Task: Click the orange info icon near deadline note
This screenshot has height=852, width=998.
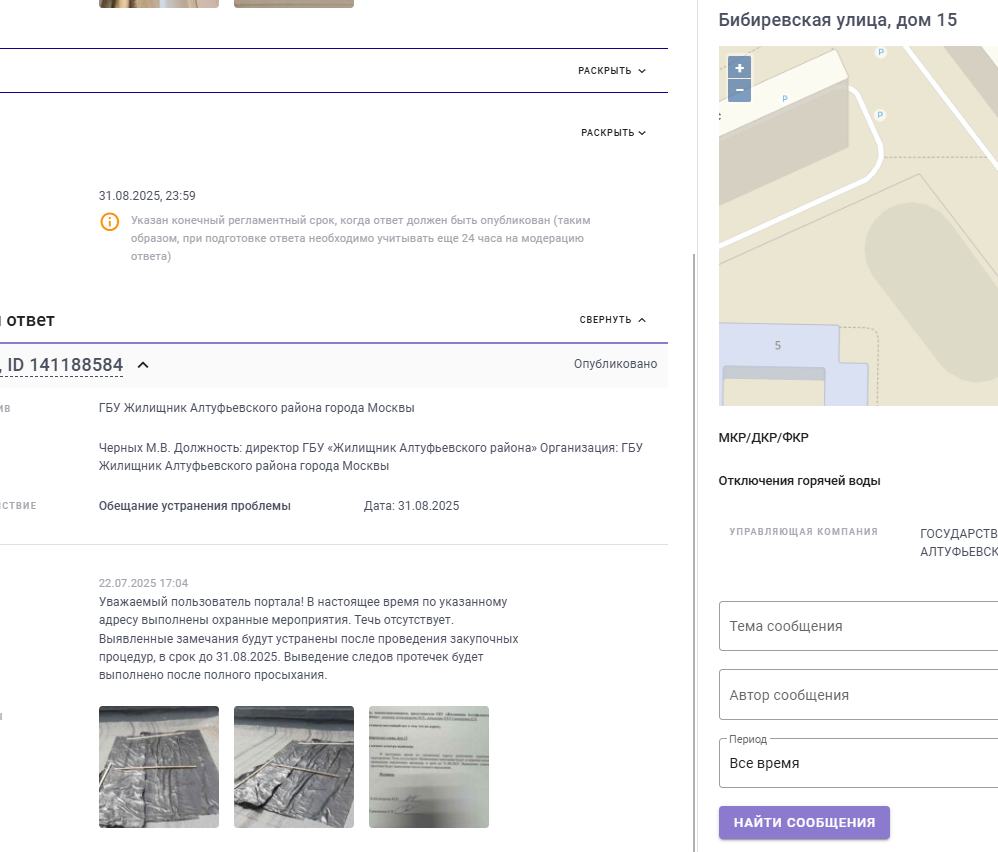Action: coord(109,221)
